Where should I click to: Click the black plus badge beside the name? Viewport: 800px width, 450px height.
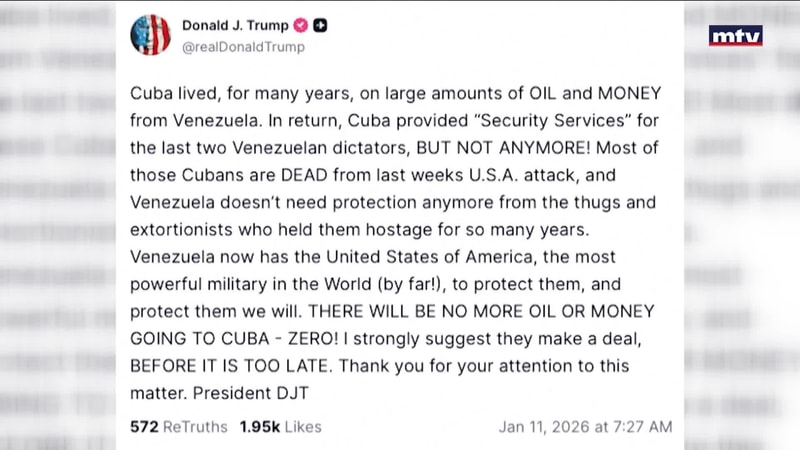(320, 25)
